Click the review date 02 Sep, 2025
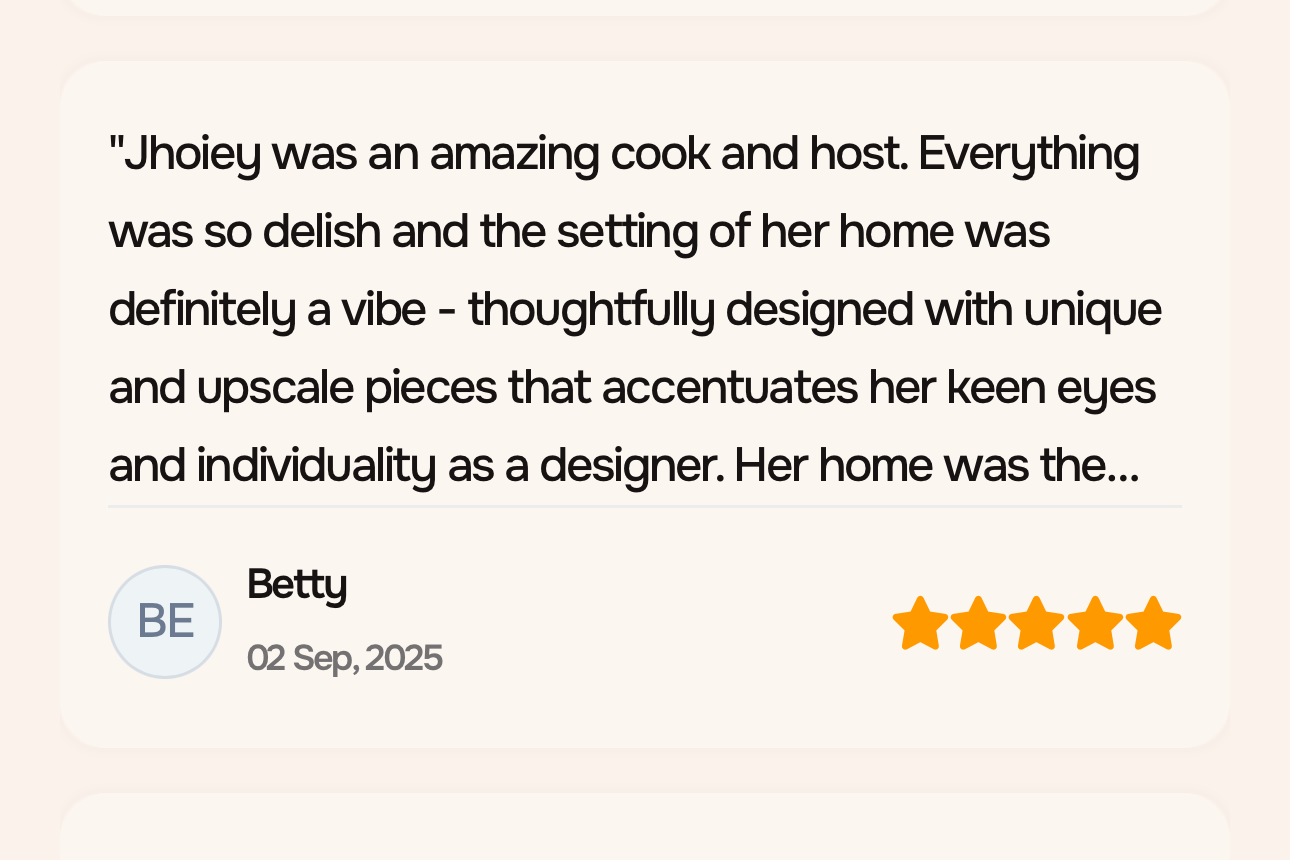This screenshot has height=860, width=1290. tap(344, 658)
